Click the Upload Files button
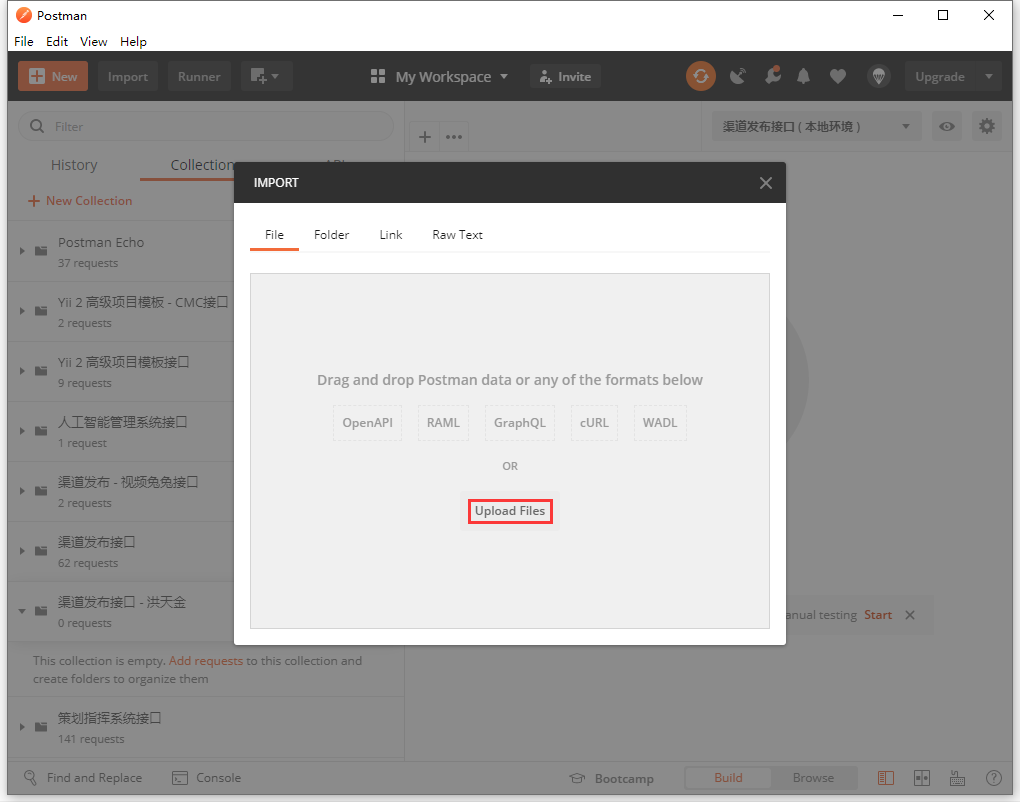 [x=510, y=511]
